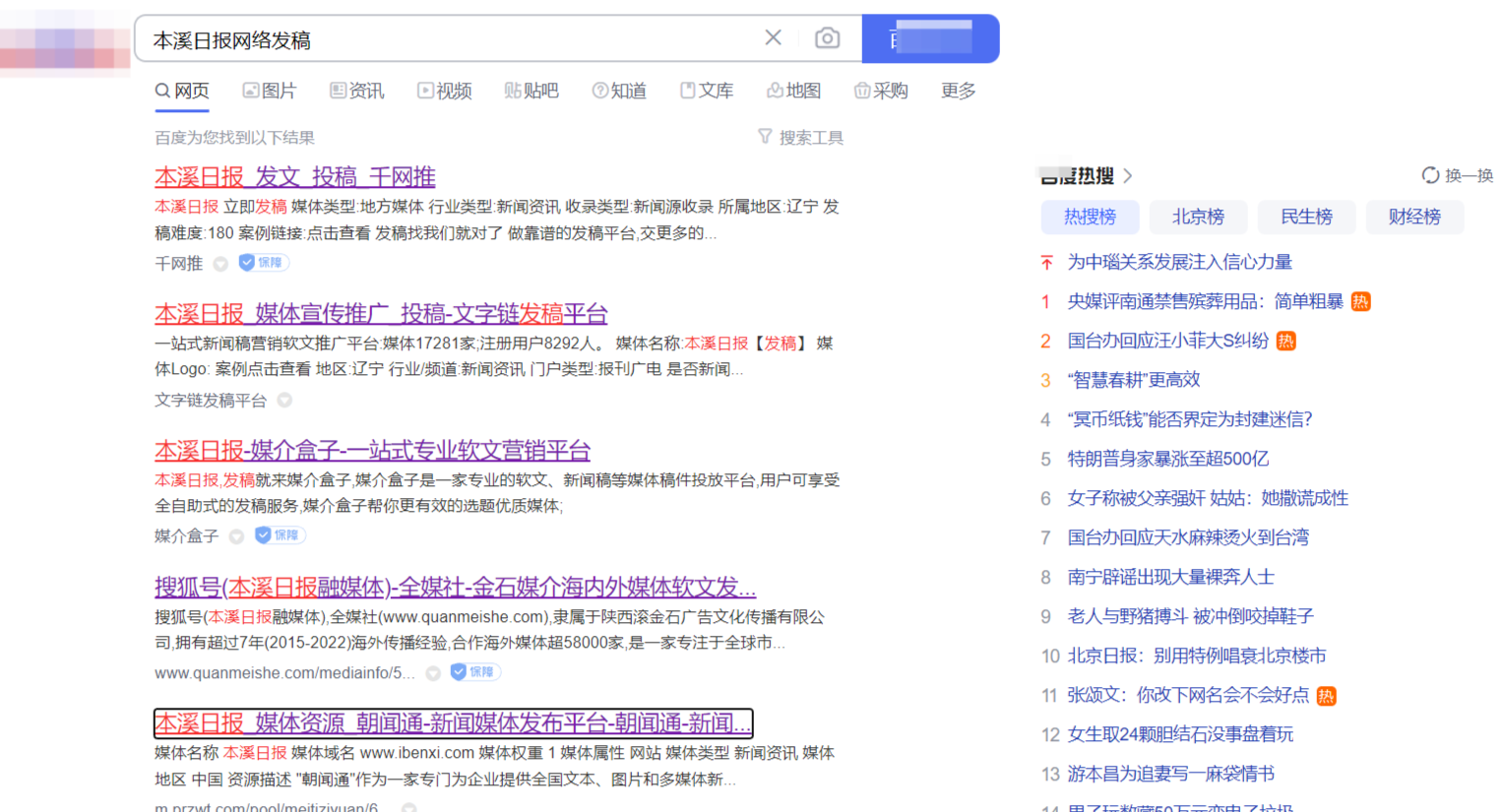Expand arrow beside 媒介盒子 source

(236, 536)
